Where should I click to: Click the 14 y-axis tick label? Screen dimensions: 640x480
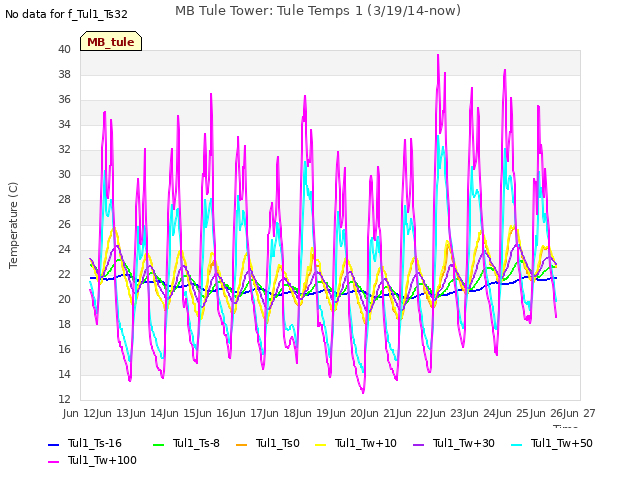[64, 374]
